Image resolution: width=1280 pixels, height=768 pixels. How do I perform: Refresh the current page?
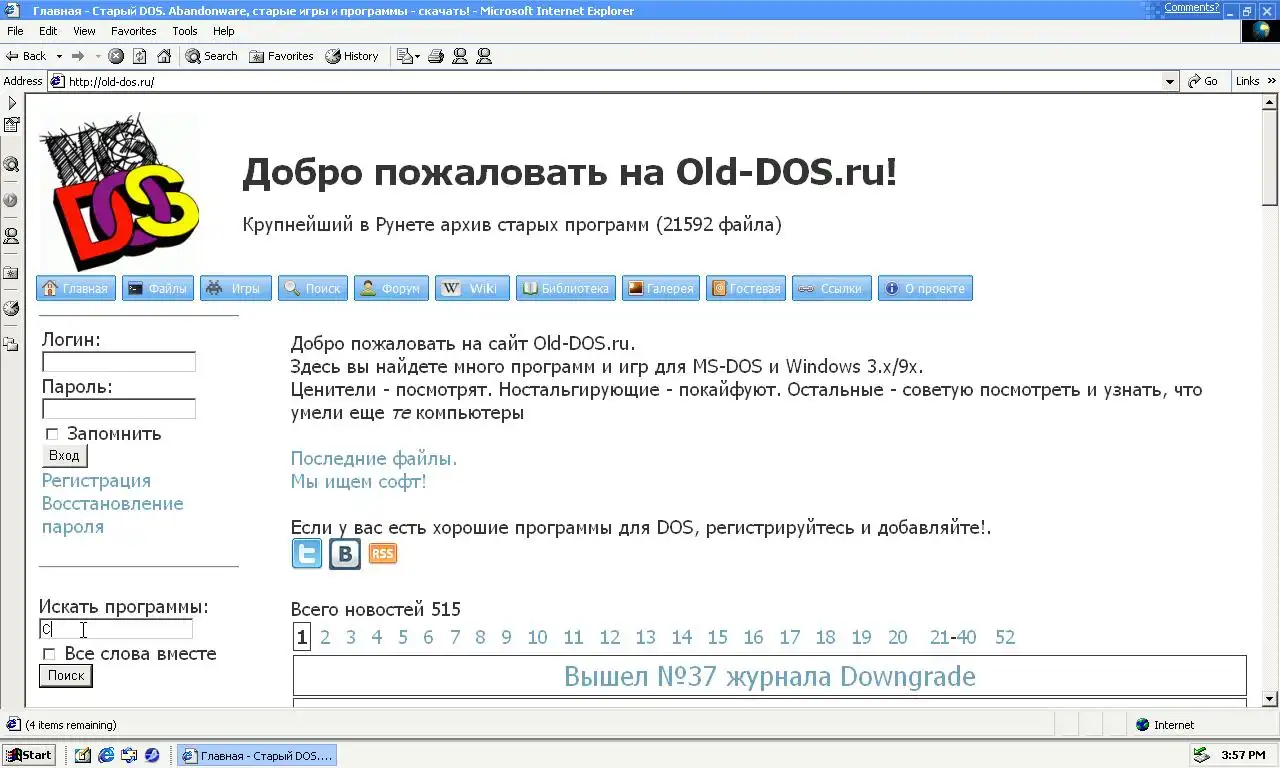click(x=140, y=56)
